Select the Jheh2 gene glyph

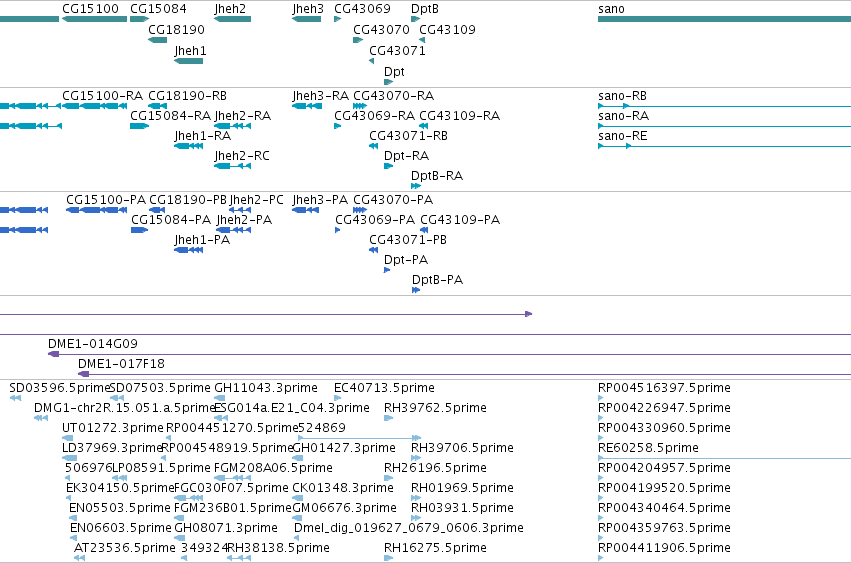pos(232,19)
